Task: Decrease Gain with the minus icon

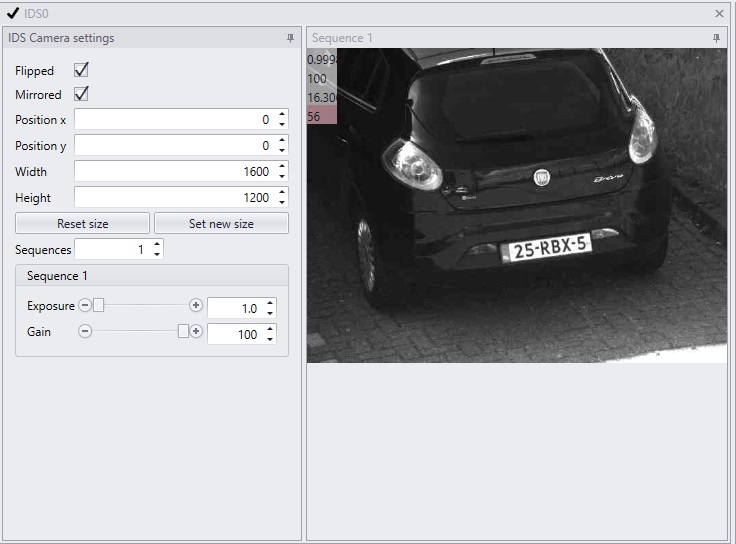Action: [x=84, y=331]
